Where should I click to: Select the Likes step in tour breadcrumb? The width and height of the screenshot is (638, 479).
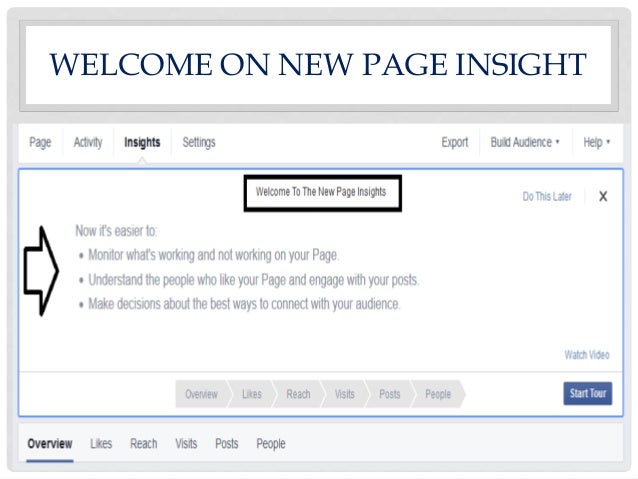[x=252, y=394]
